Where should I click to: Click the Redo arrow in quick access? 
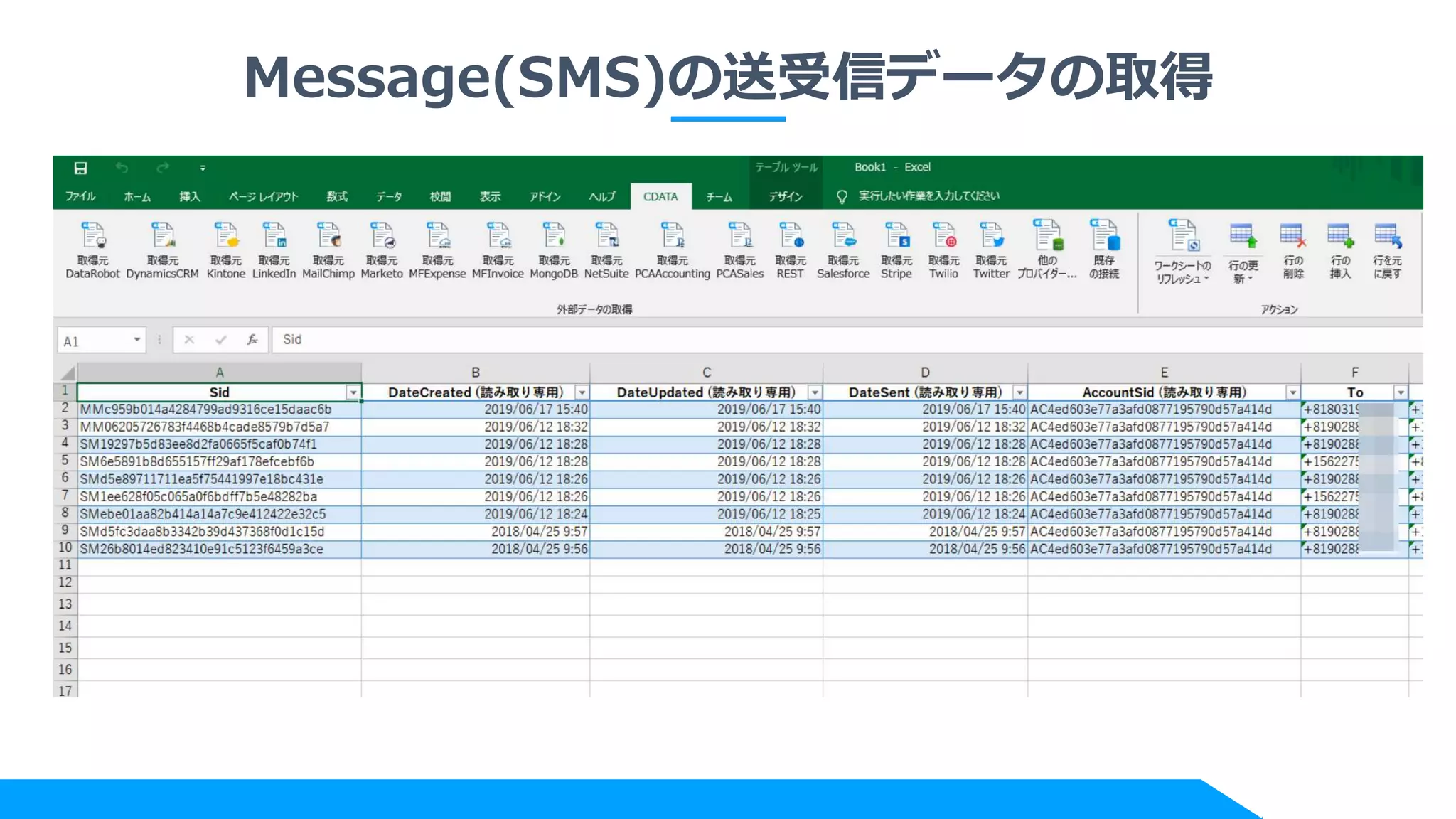(163, 168)
